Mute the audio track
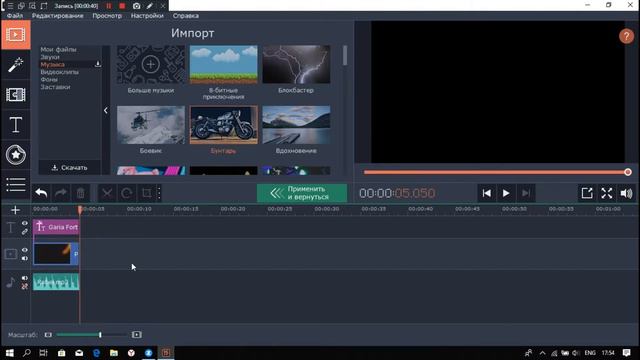Image resolution: width=640 pixels, height=360 pixels. pos(25,278)
